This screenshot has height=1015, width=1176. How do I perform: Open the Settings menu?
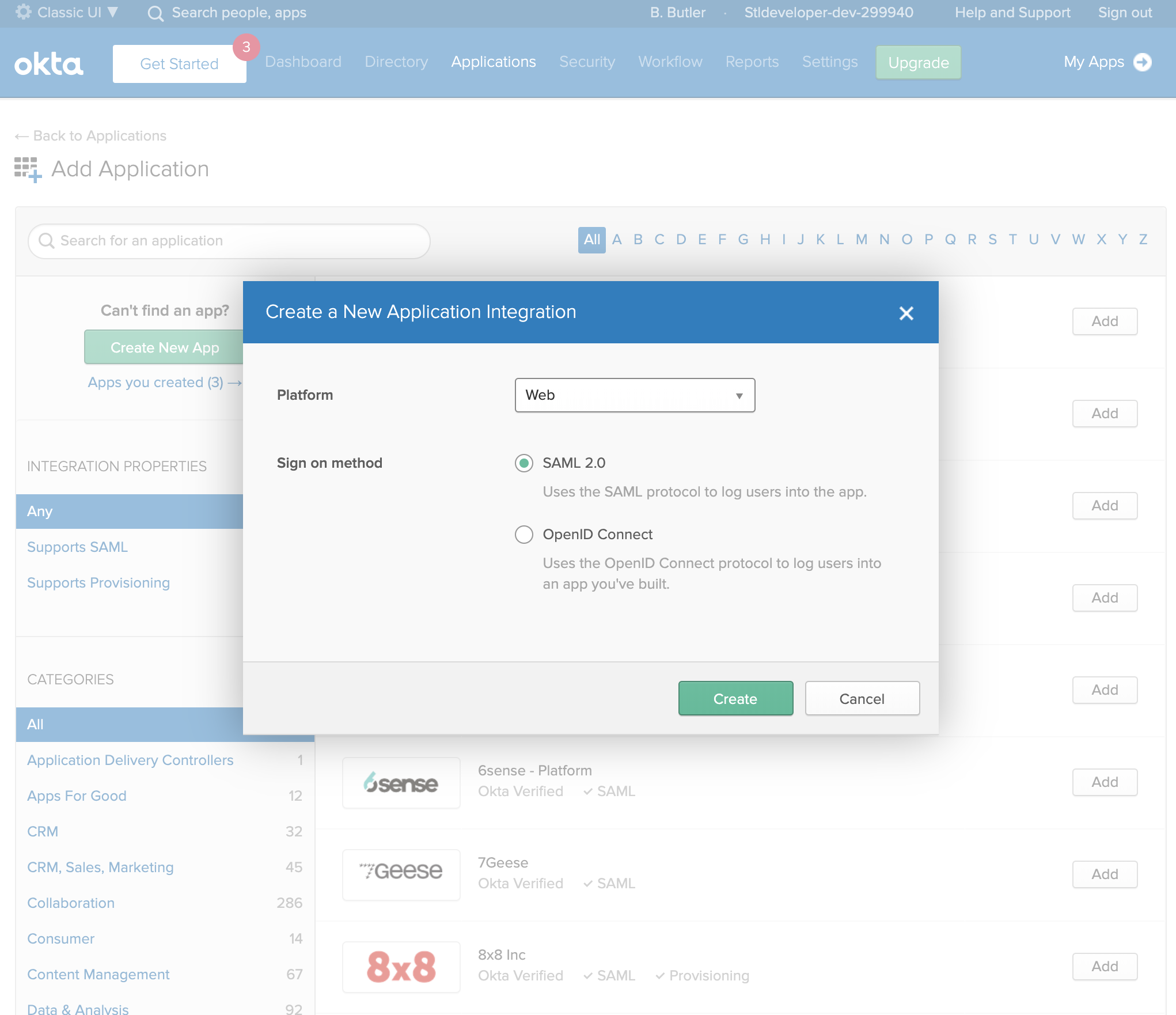pyautogui.click(x=830, y=62)
